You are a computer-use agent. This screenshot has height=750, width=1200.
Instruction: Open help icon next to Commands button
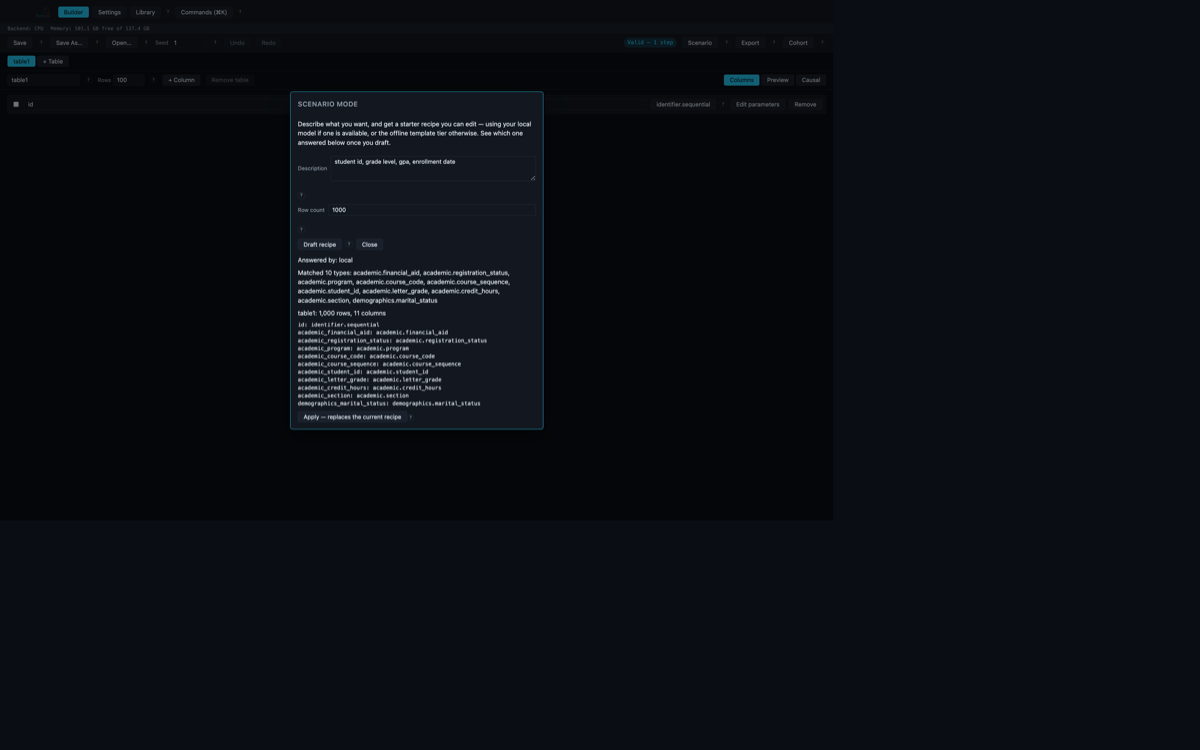(240, 12)
